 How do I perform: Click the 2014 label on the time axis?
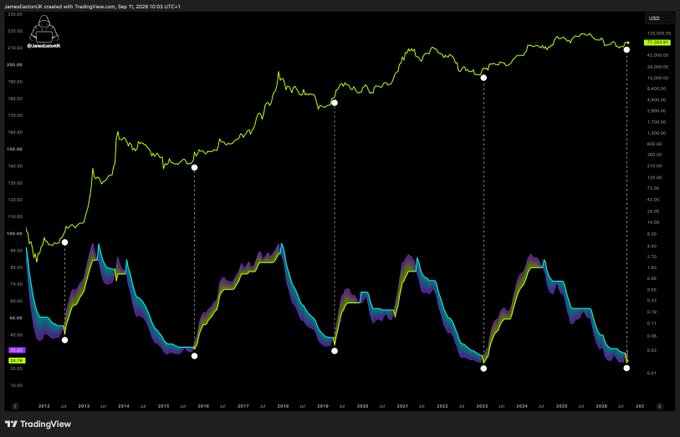(124, 406)
